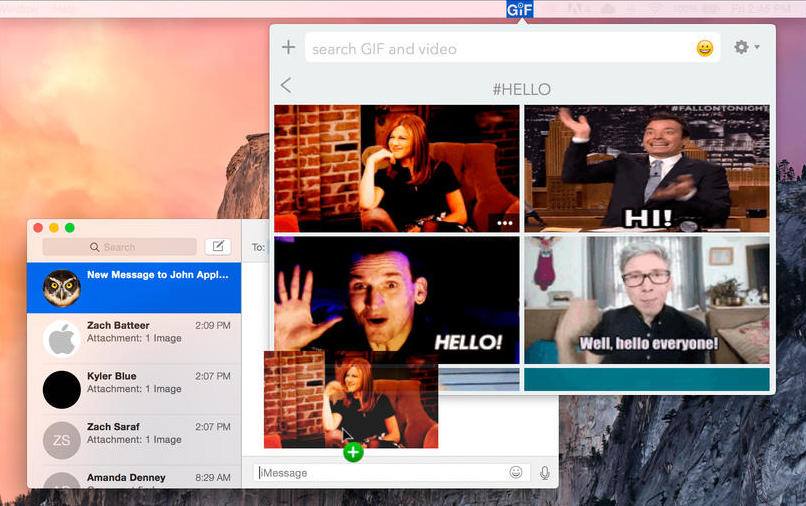
Task: Select the Jimmy Fallon HI! GIF
Action: [x=647, y=169]
